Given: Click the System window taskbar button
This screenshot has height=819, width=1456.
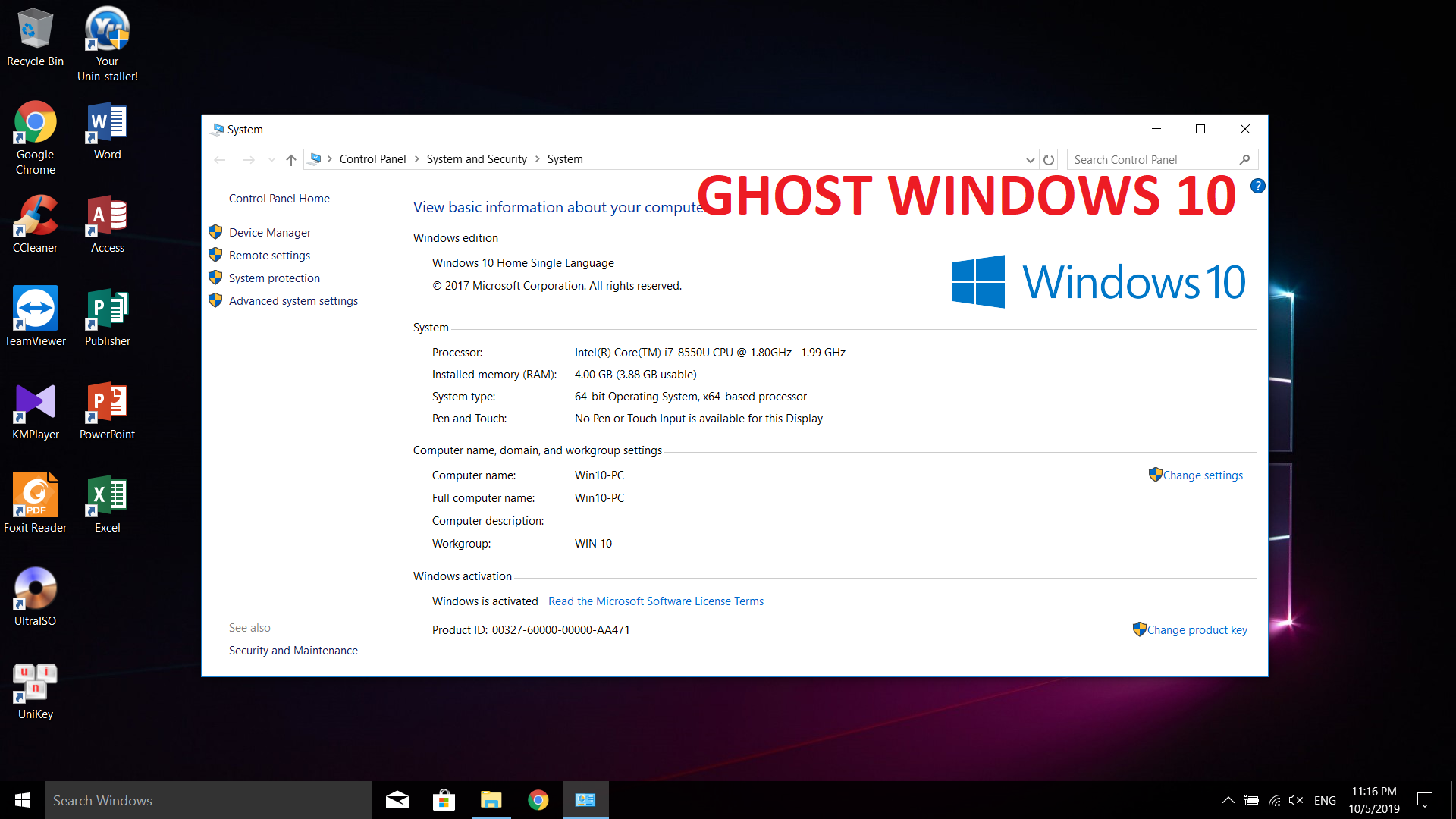Looking at the screenshot, I should (x=585, y=800).
